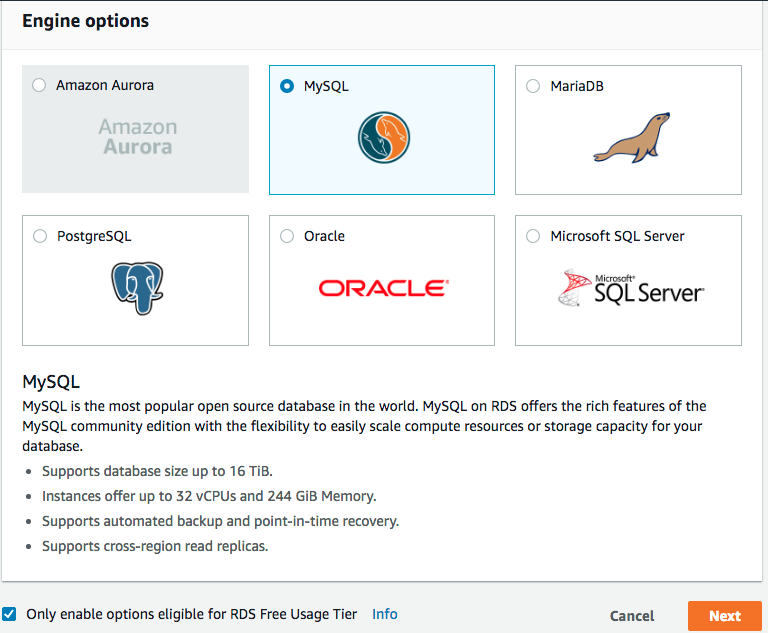This screenshot has height=633, width=768.
Task: Click the Microsoft SQL Server logo
Action: [631, 288]
